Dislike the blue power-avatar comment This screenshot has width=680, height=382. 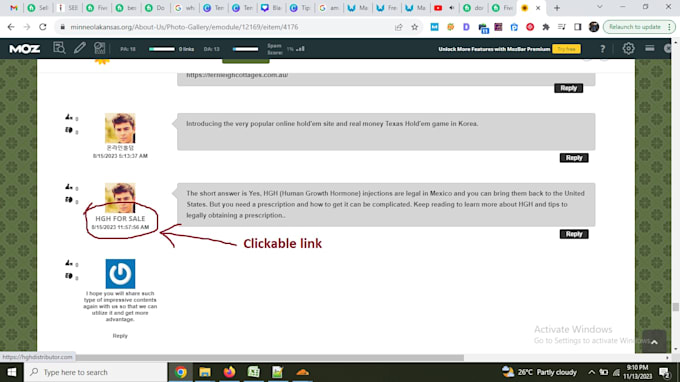point(69,276)
